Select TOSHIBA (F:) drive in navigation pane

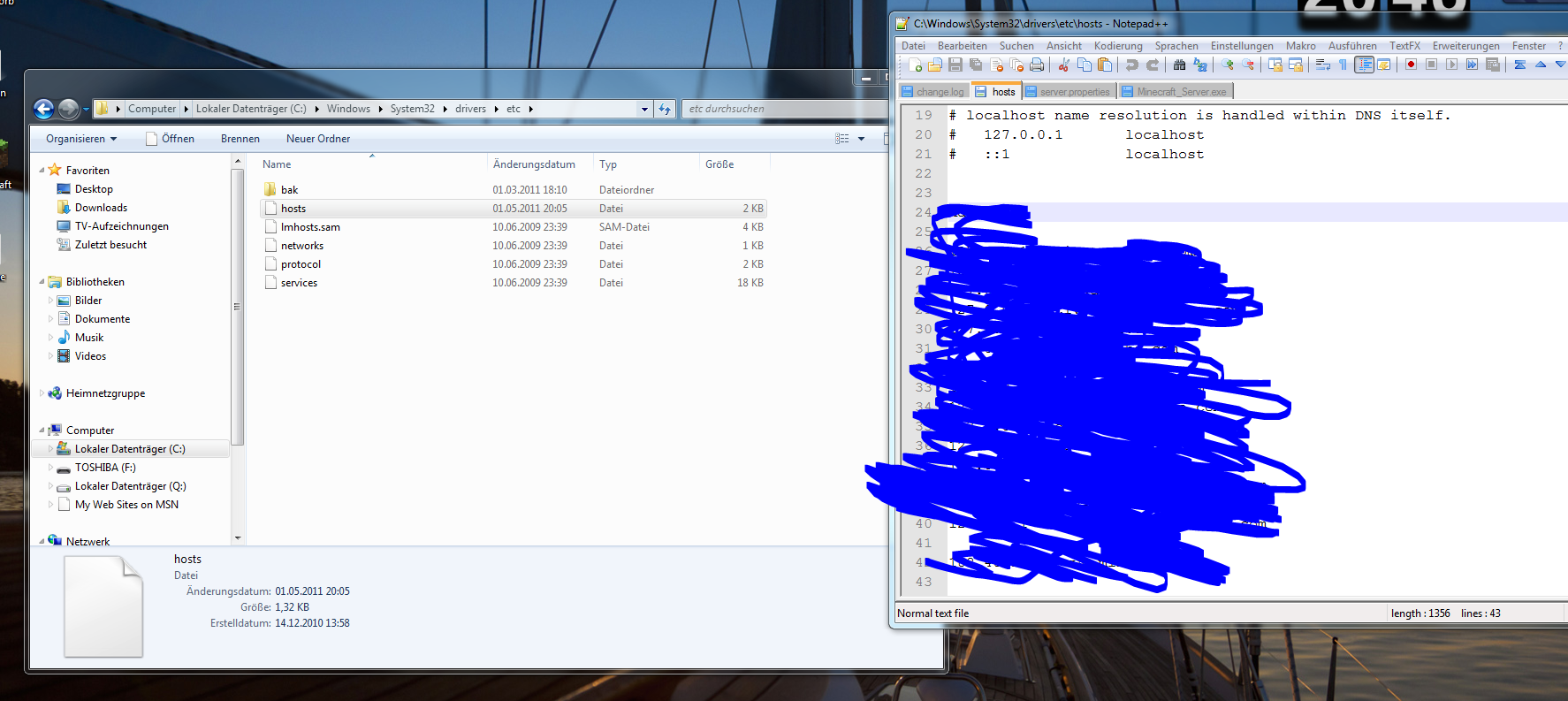pos(105,468)
